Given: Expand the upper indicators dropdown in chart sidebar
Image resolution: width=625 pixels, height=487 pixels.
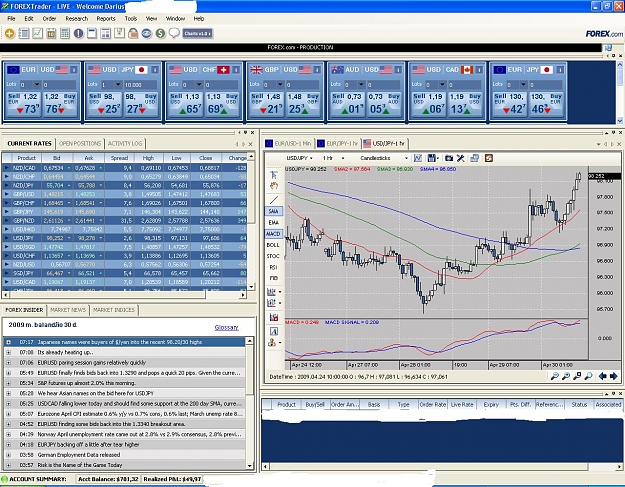Looking at the screenshot, I should click(280, 292).
